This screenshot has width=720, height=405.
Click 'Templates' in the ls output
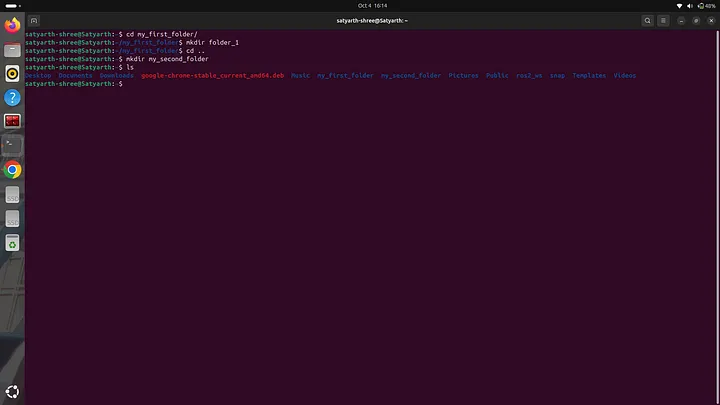coord(589,75)
